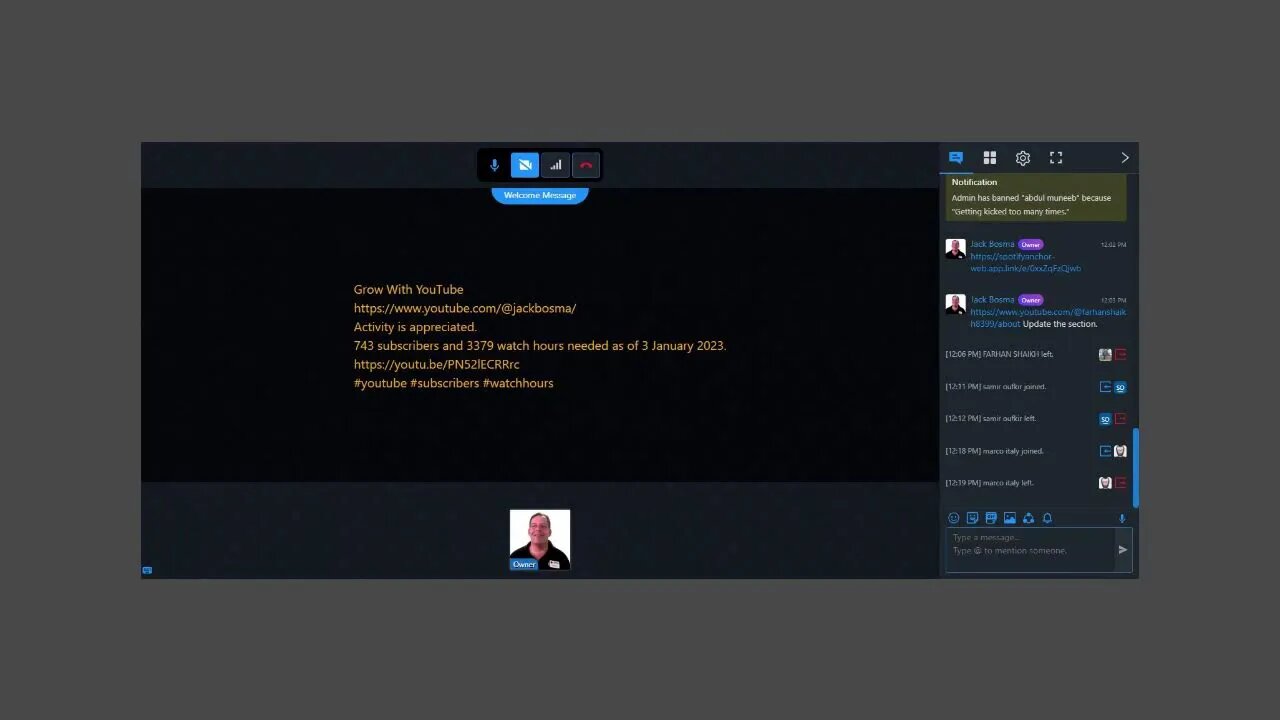1280x720 pixels.
Task: Click the Owner label on the video thumbnail
Action: pyautogui.click(x=524, y=564)
